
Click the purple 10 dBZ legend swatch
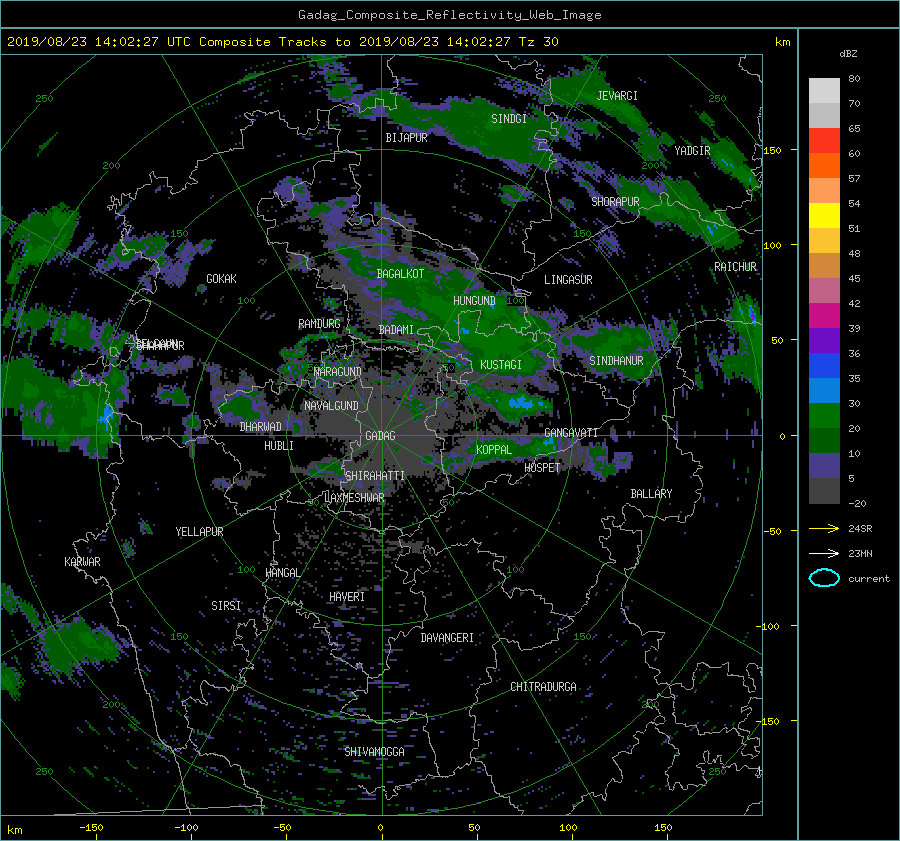tap(824, 466)
